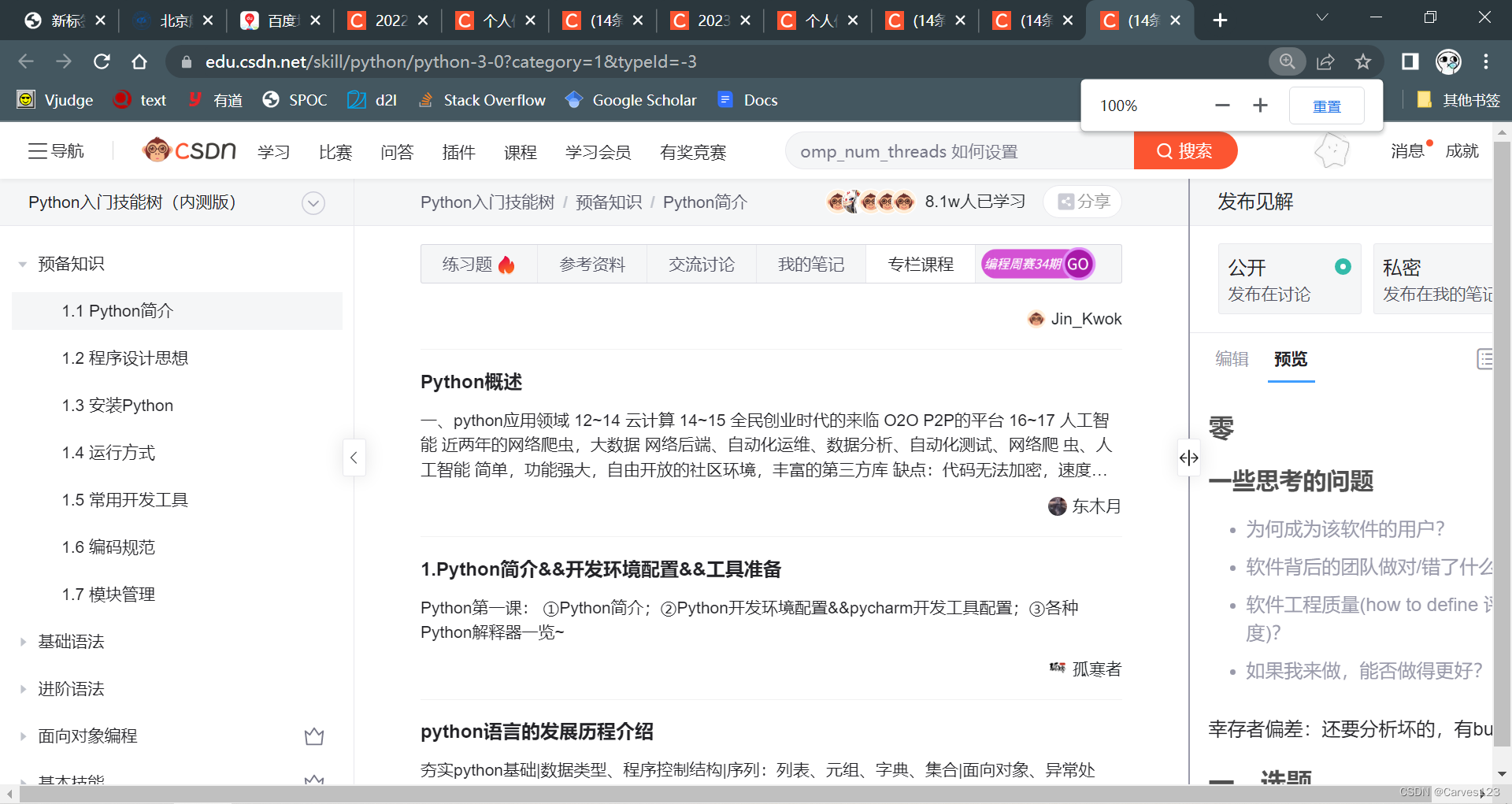Click the orange 搜索 button

(x=1185, y=151)
